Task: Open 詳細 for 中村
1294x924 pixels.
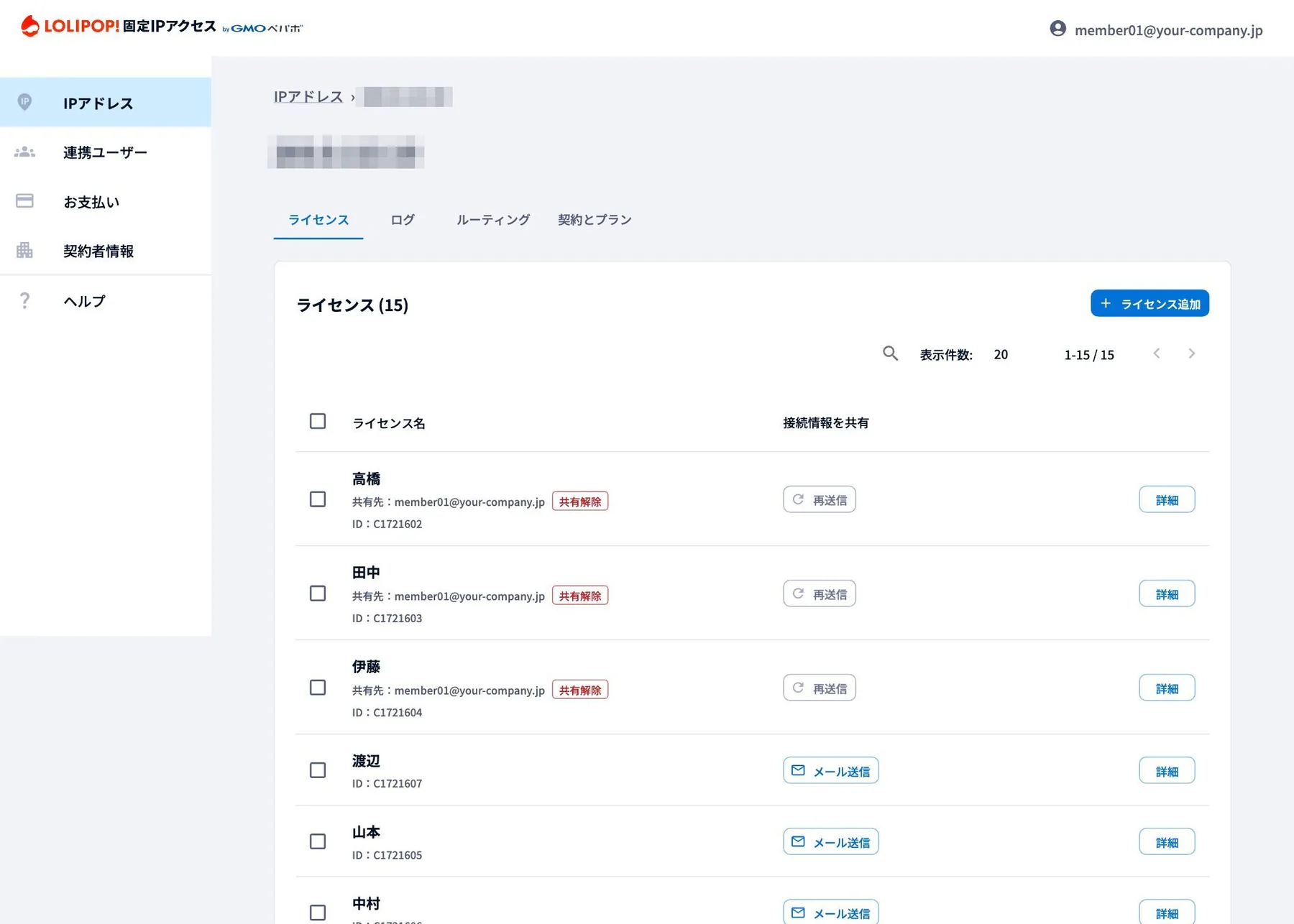Action: coord(1167,912)
